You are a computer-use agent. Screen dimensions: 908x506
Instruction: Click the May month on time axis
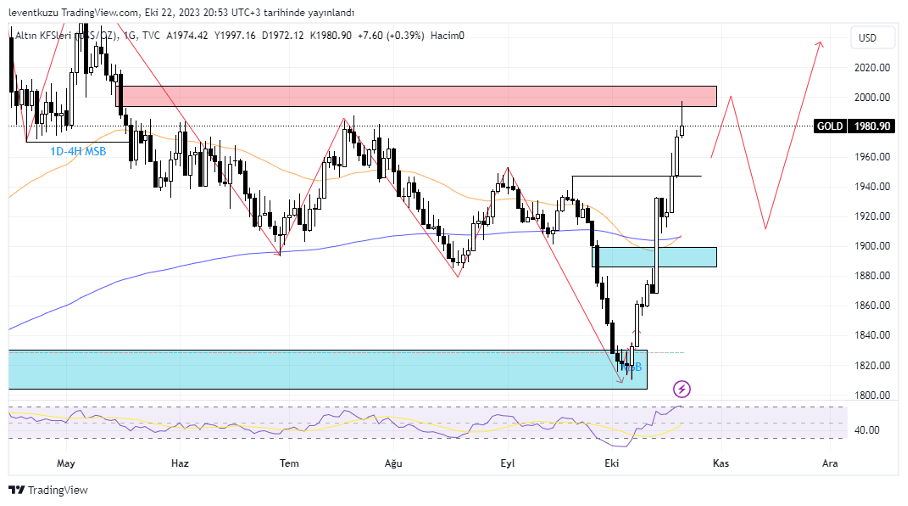[66, 463]
